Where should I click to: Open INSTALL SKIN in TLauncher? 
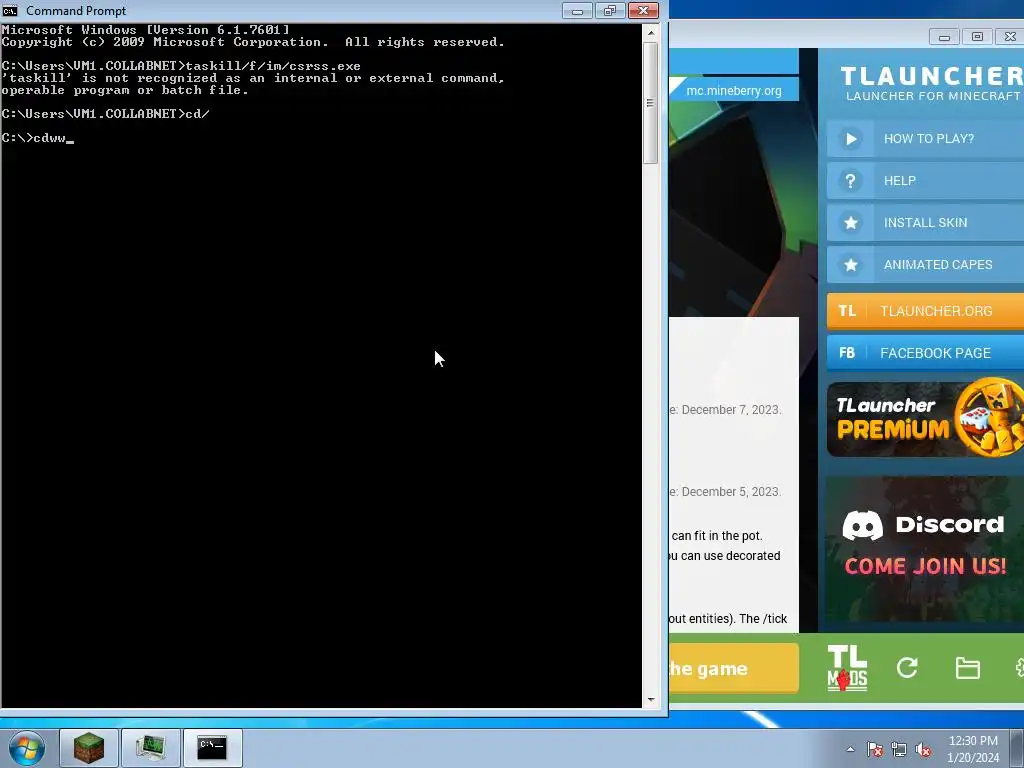click(925, 223)
